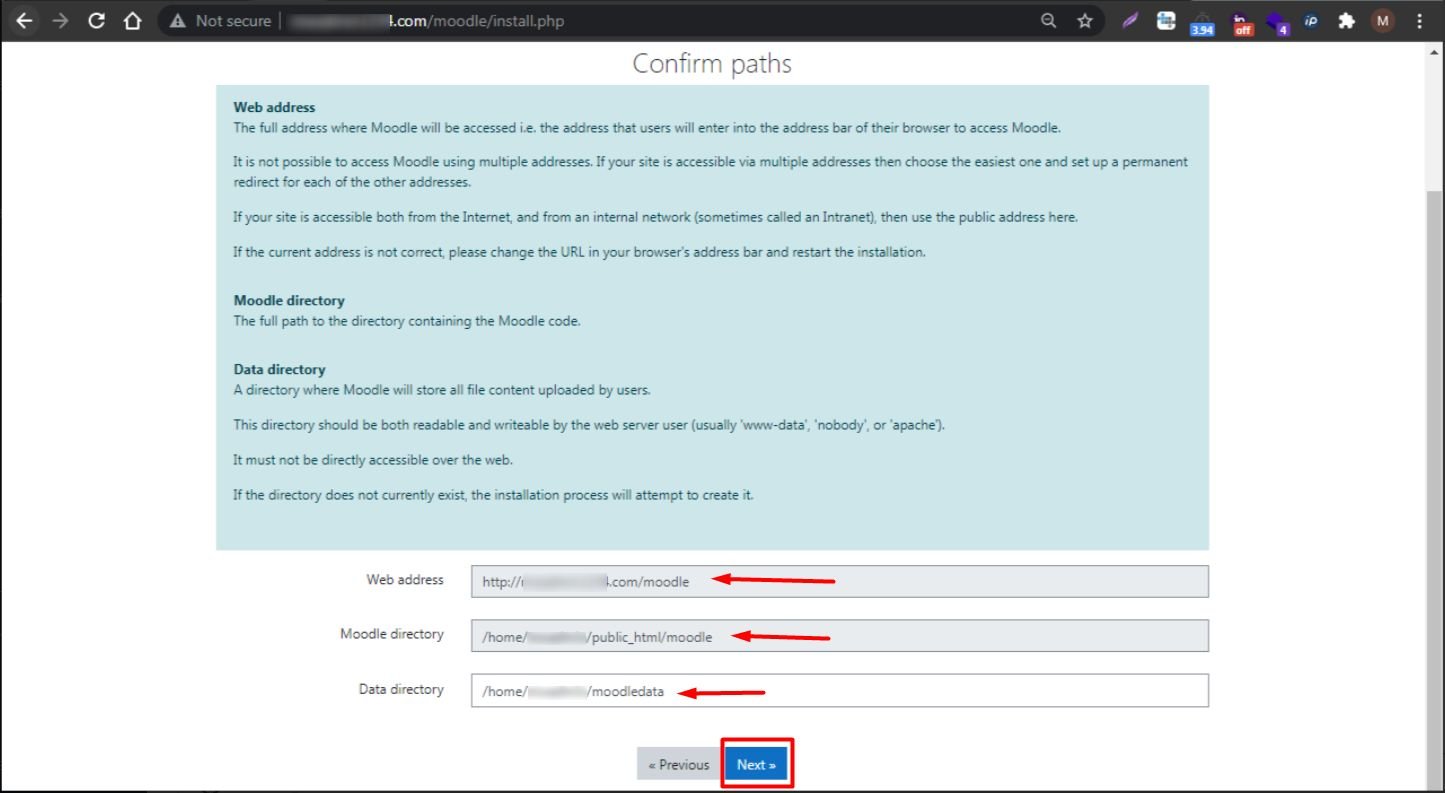The image size is (1445, 793).
Task: Click the Next » button
Action: [x=756, y=765]
